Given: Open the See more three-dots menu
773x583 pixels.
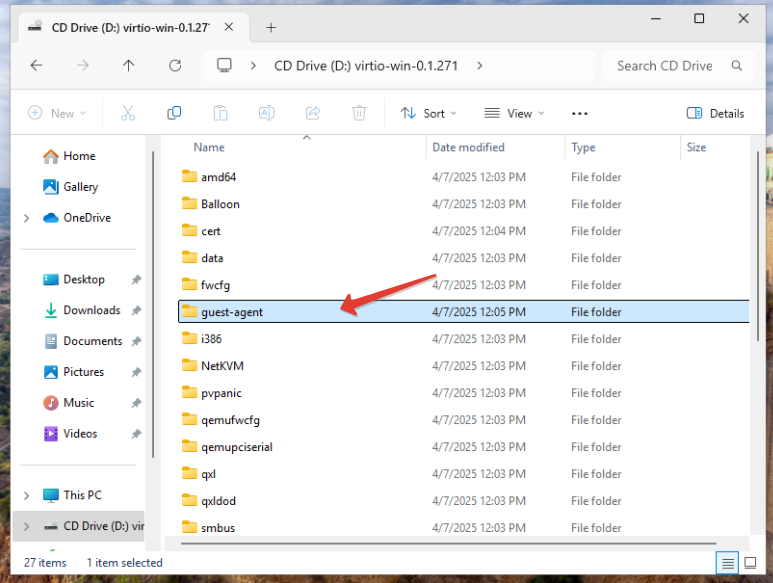Looking at the screenshot, I should [580, 113].
